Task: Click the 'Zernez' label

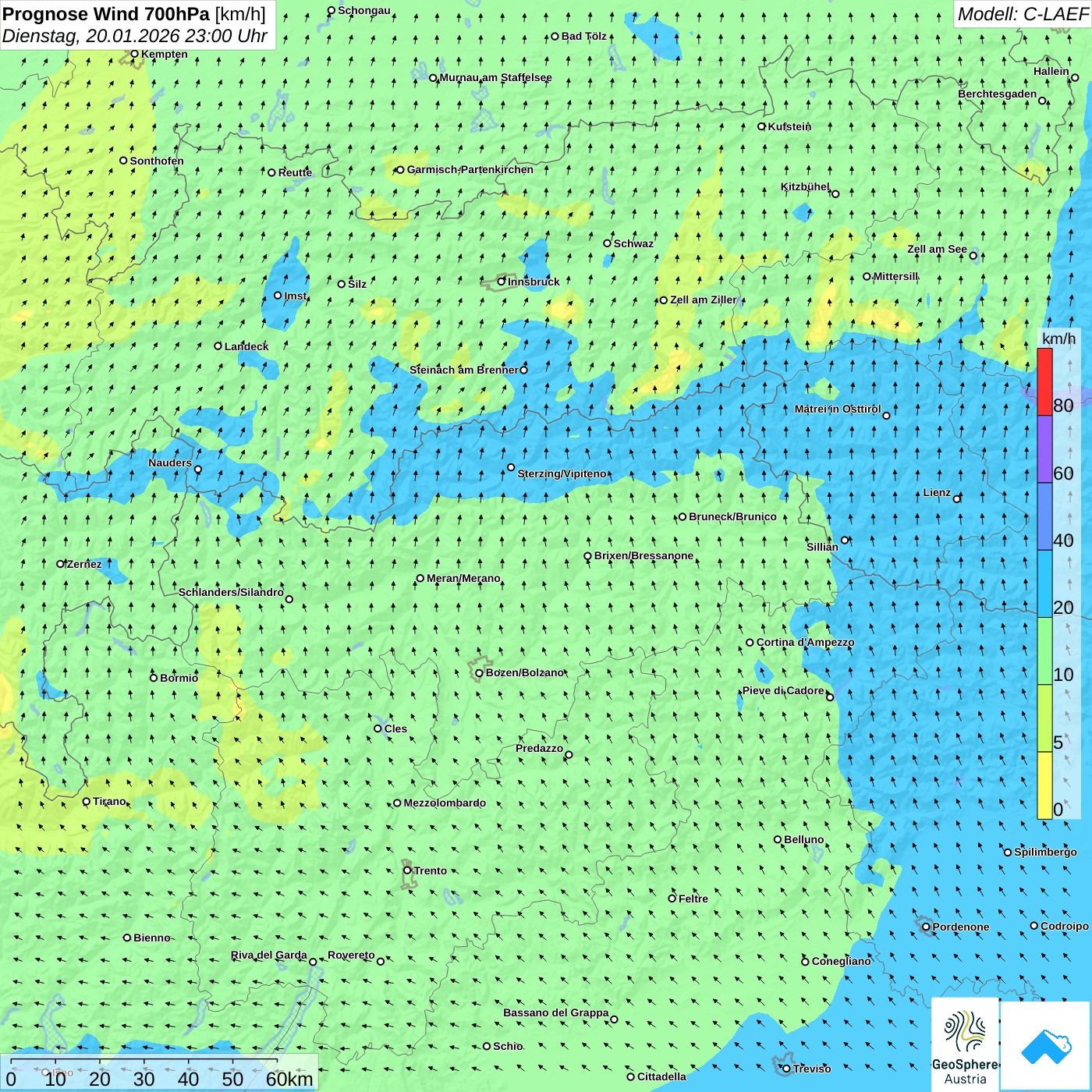Action: pos(84,564)
